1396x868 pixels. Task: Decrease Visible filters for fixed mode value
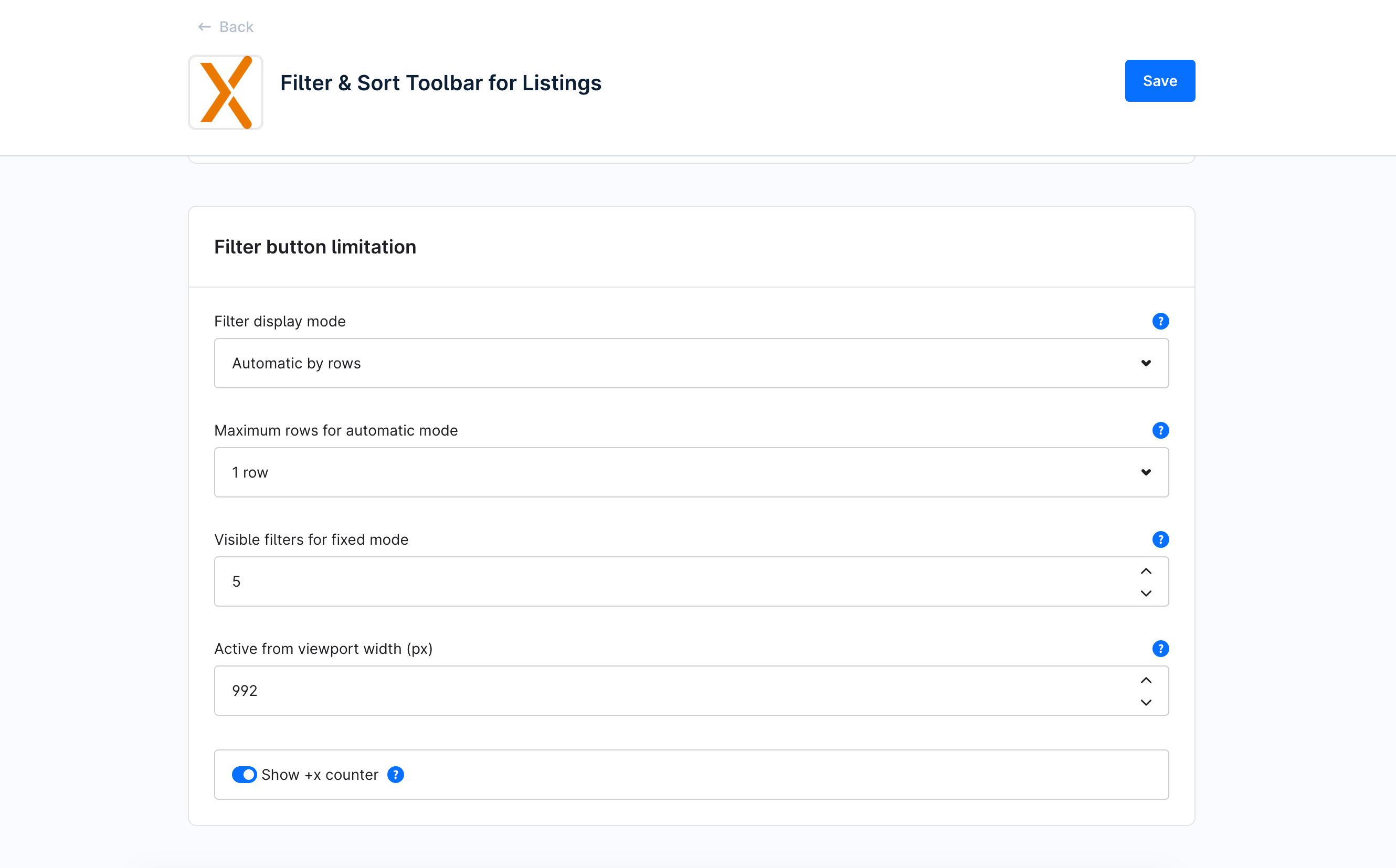[x=1146, y=594]
